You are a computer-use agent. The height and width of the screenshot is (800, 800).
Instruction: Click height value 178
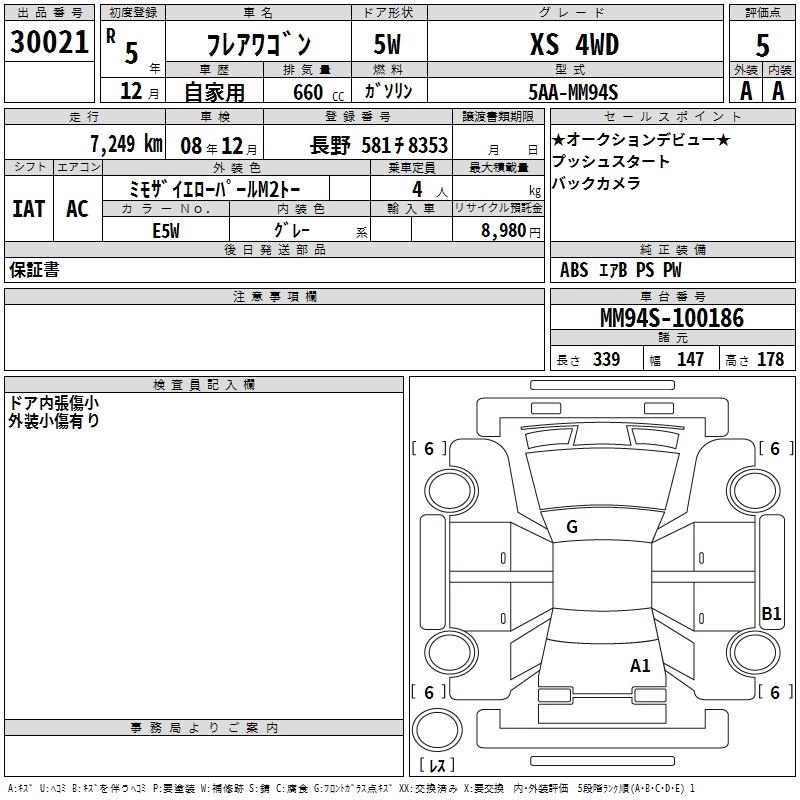pos(770,359)
